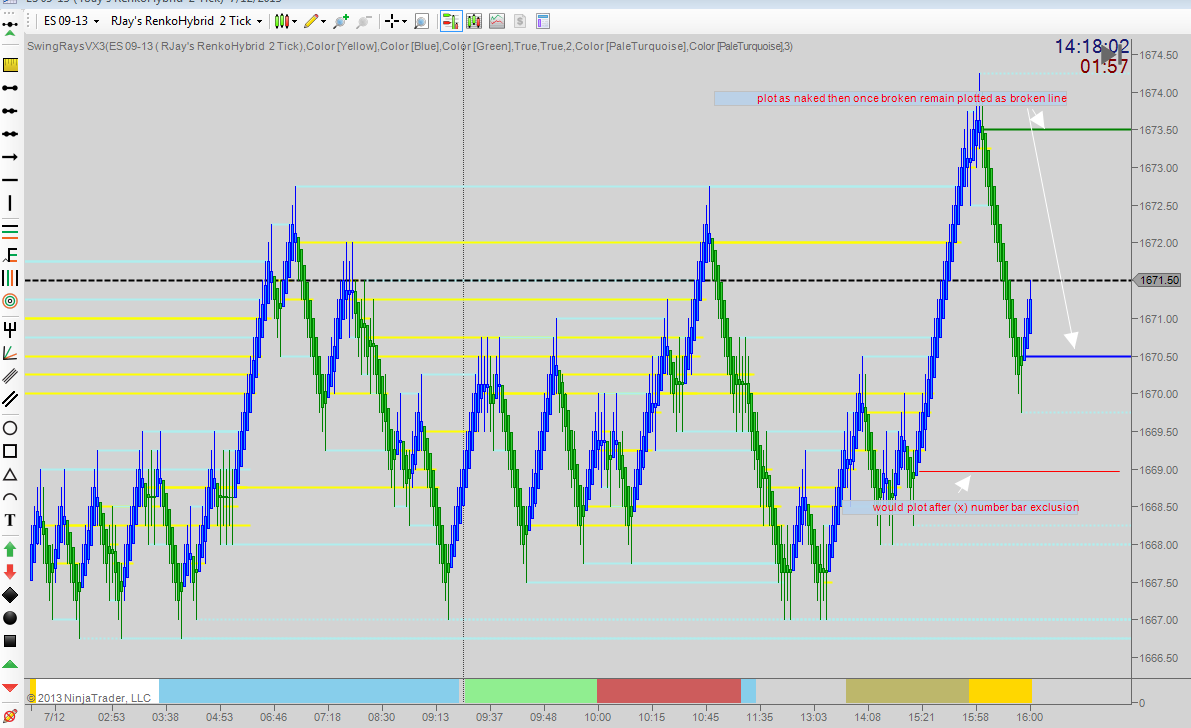The image size is (1191, 728).
Task: Open the Data Series dialog icon
Action: 474,21
